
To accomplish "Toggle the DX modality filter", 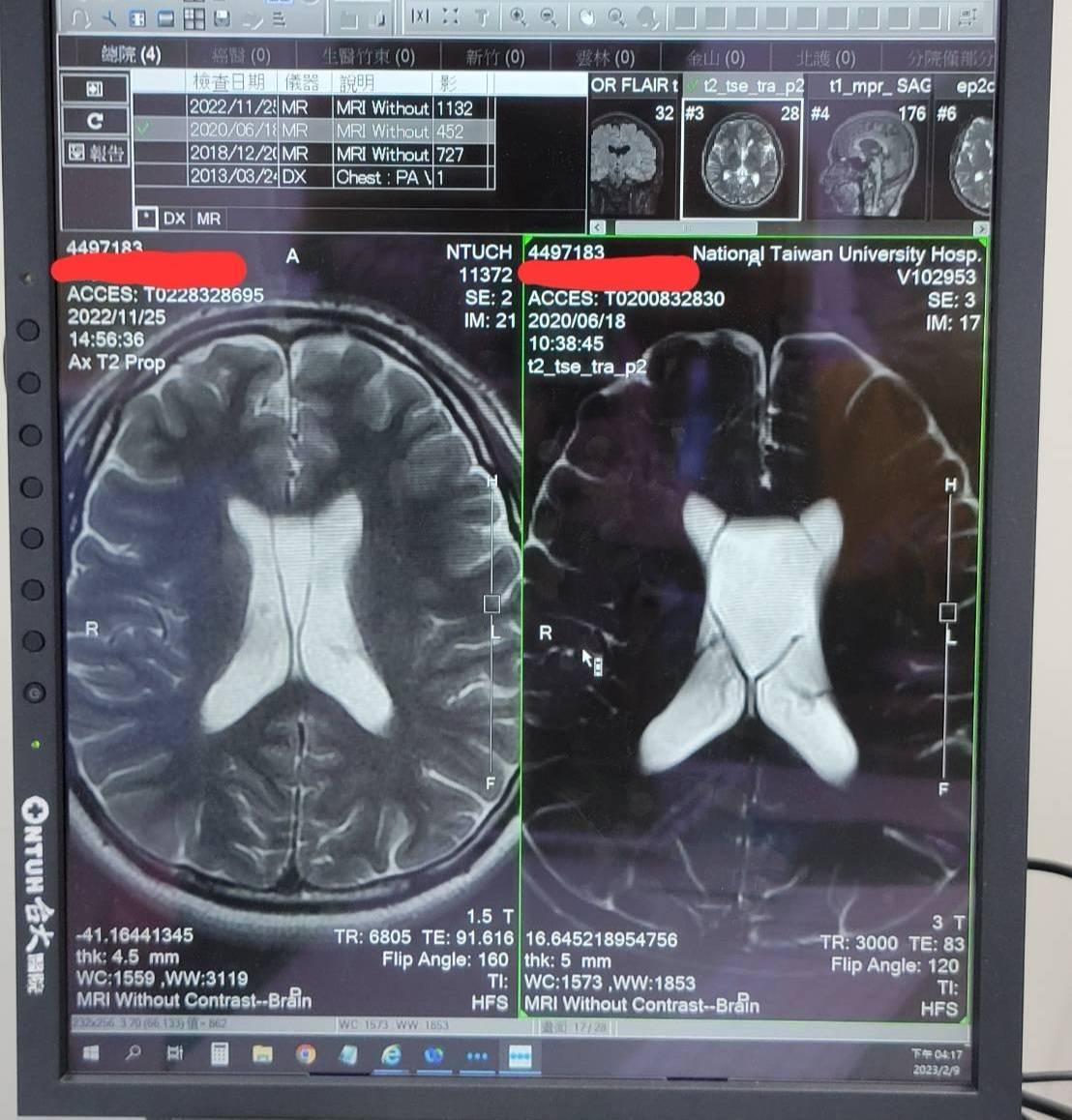I will (x=174, y=219).
